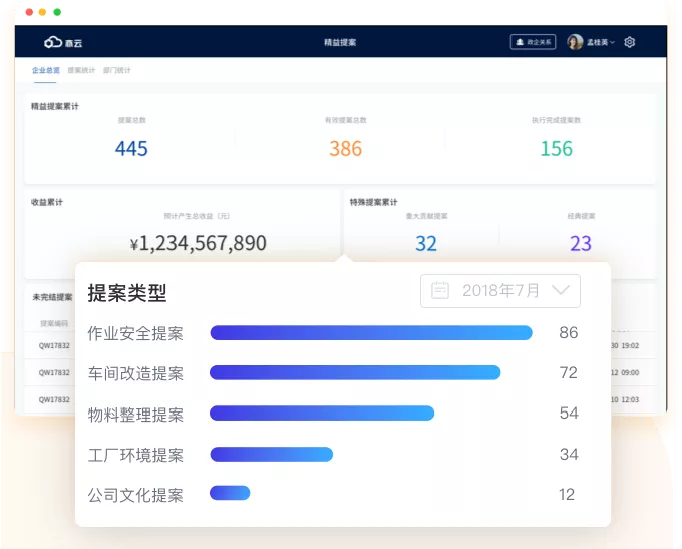Image resolution: width=682 pixels, height=549 pixels.
Task: Click the 作业安全提案 bar showing 86
Action: [371, 333]
